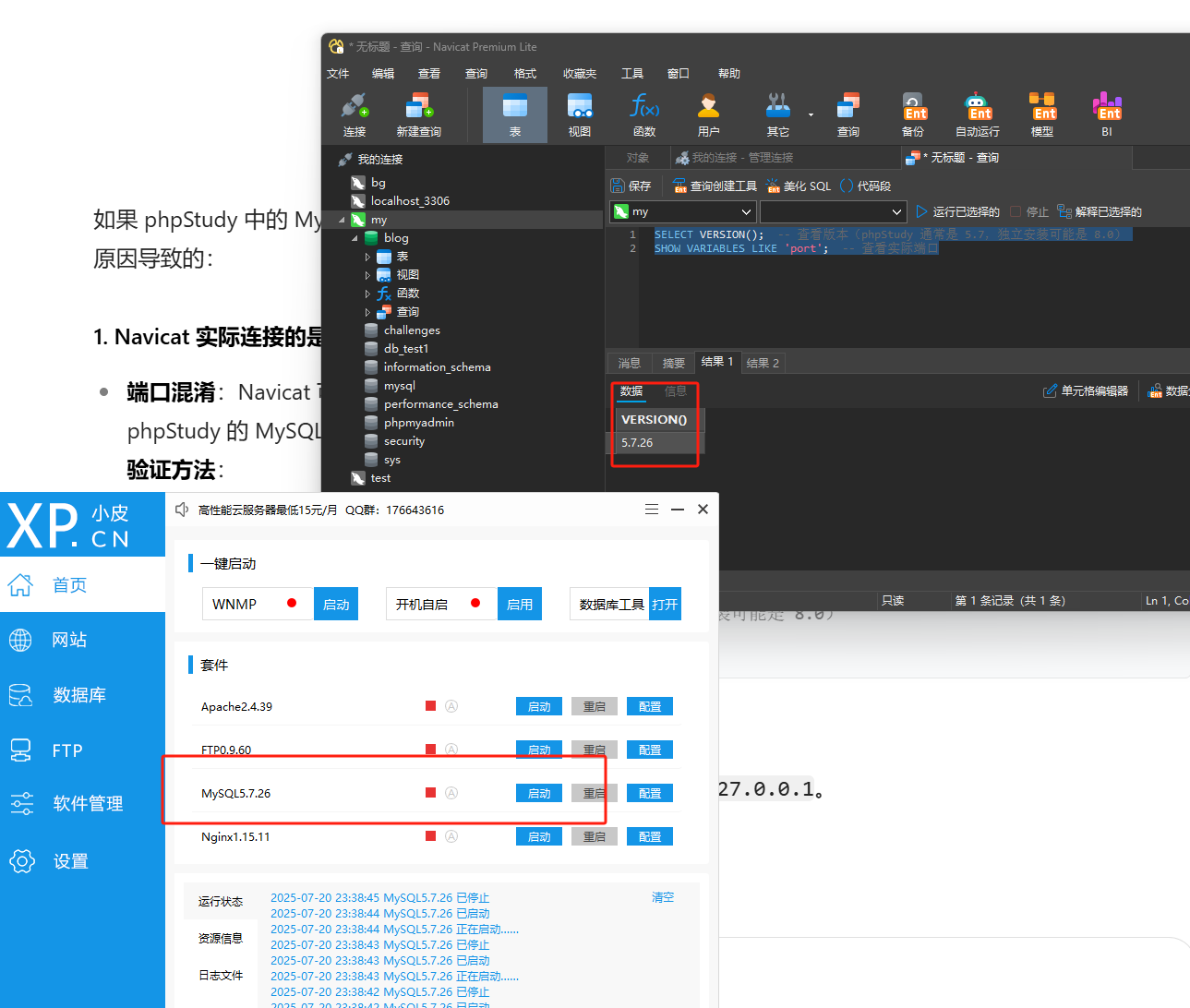Click the 备份 (Backup) toolbar icon
The width and height of the screenshot is (1190, 1008).
coord(913,114)
